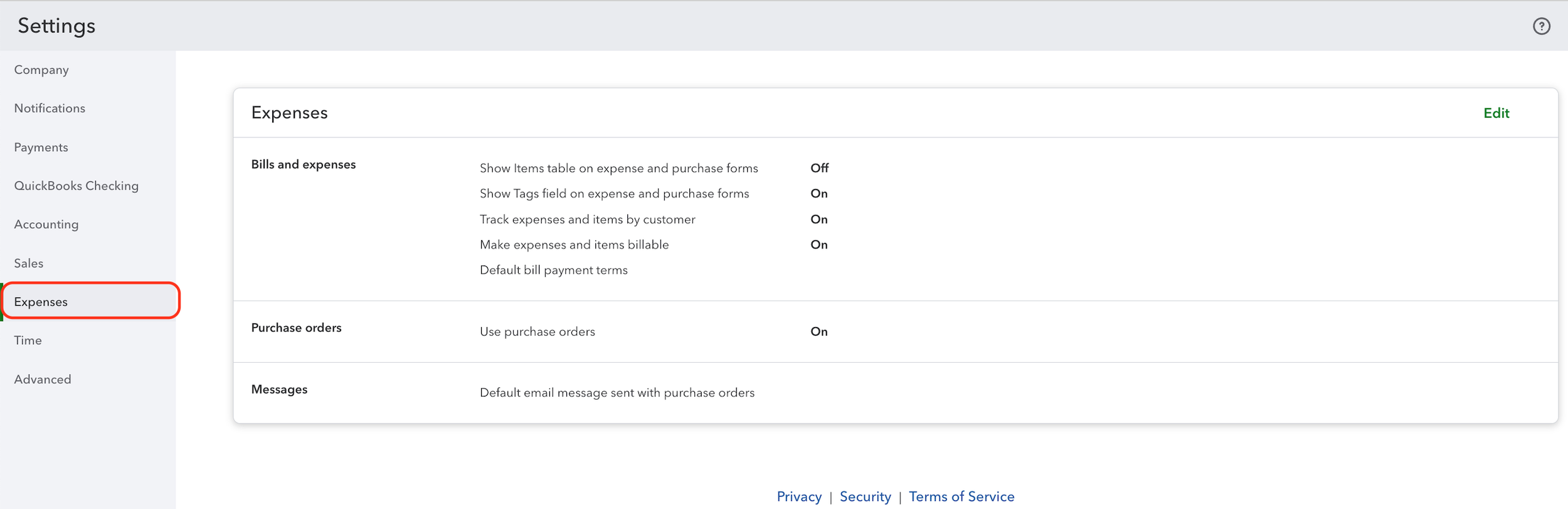Open the Sales settings tab
This screenshot has width=1568, height=509.
(28, 263)
